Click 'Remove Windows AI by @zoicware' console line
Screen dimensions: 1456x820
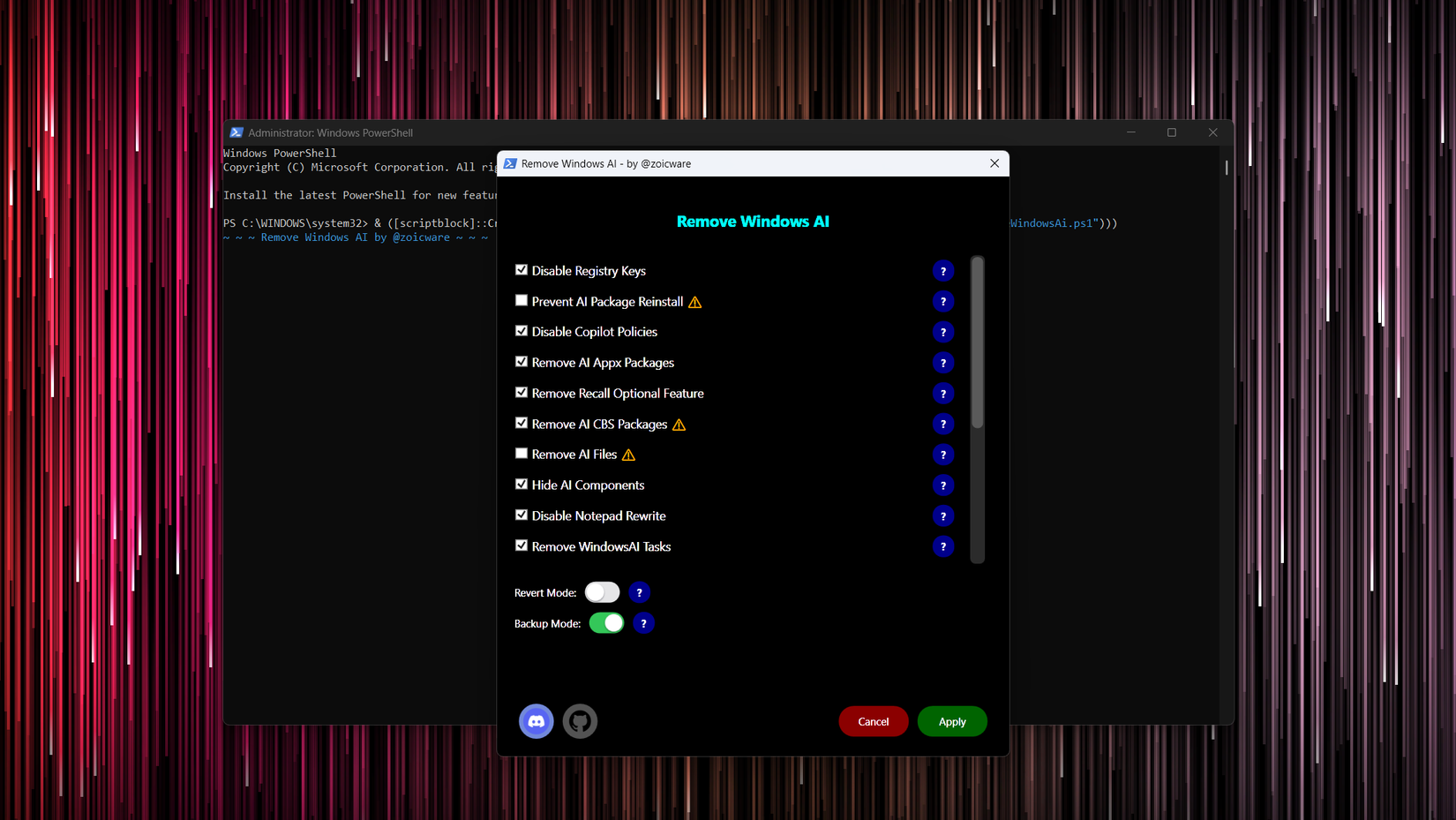(x=356, y=237)
